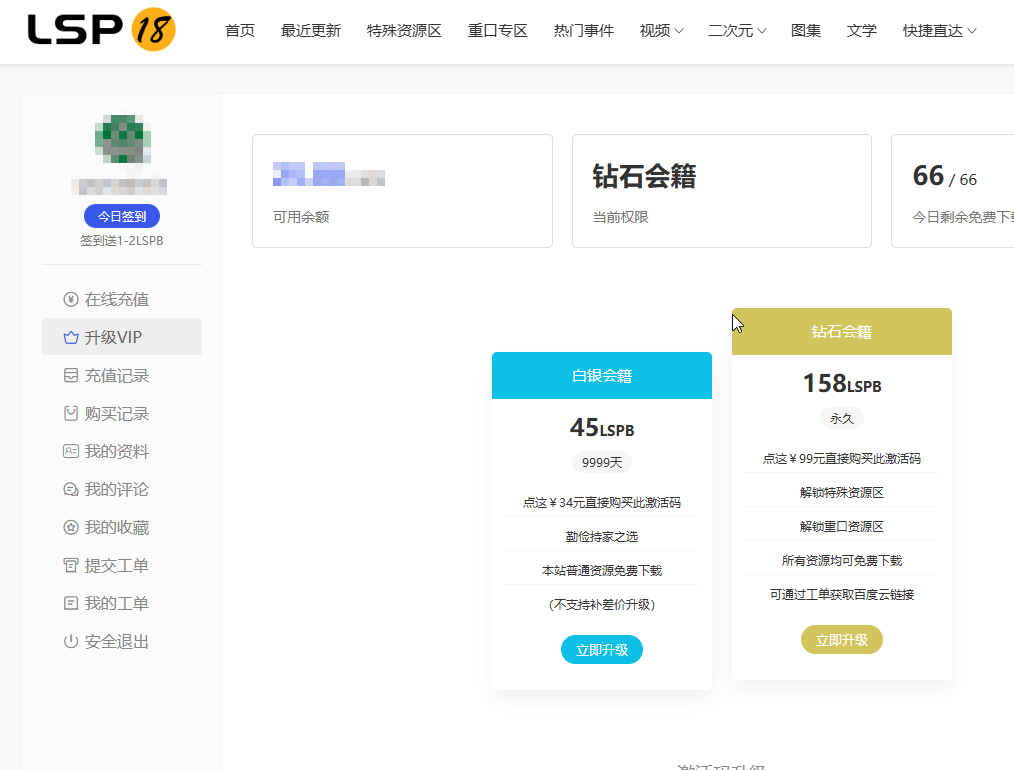Open the 热门事件 nav item
1014x770 pixels.
(583, 30)
